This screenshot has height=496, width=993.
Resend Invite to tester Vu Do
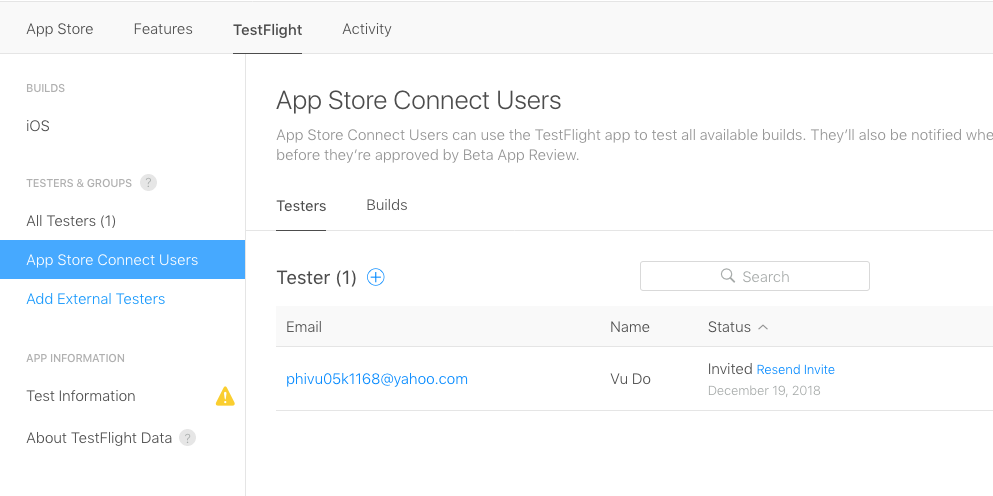pos(795,370)
